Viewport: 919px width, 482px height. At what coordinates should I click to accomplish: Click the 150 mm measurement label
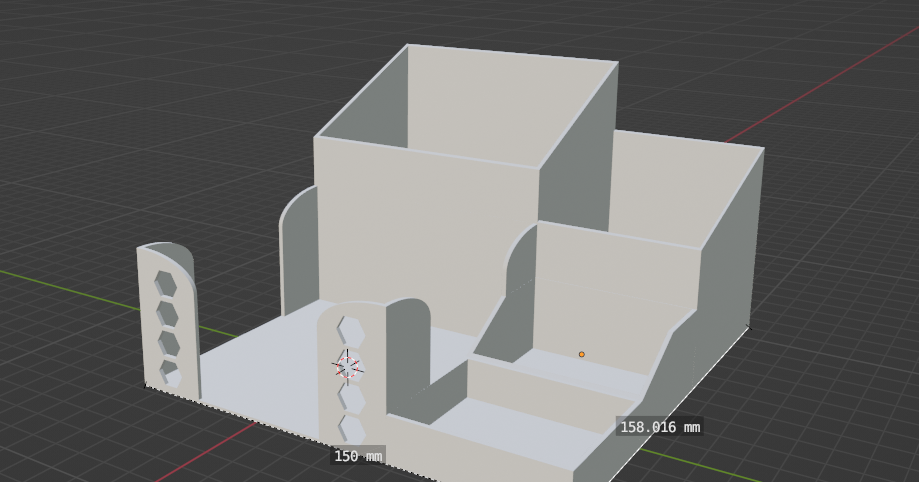(357, 456)
